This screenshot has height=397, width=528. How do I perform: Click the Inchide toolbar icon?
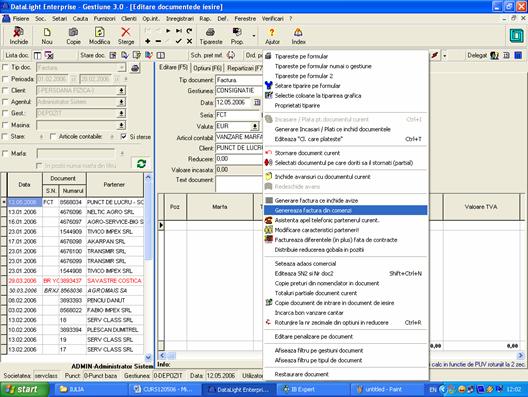(19, 36)
